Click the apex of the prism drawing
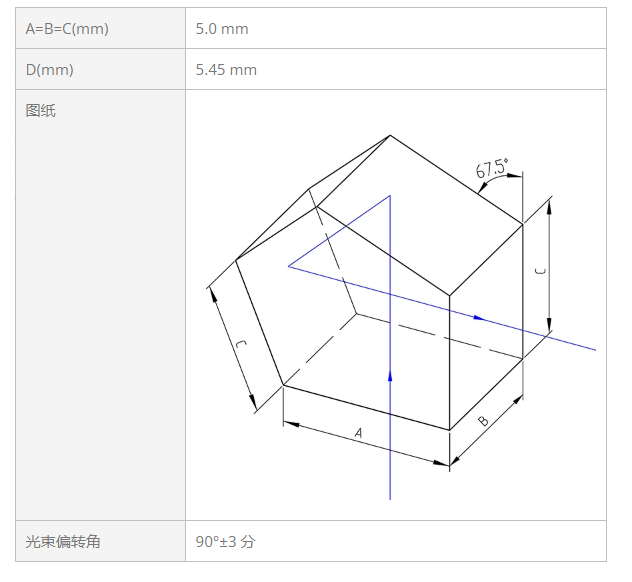Image resolution: width=632 pixels, height=582 pixels. 390,135
